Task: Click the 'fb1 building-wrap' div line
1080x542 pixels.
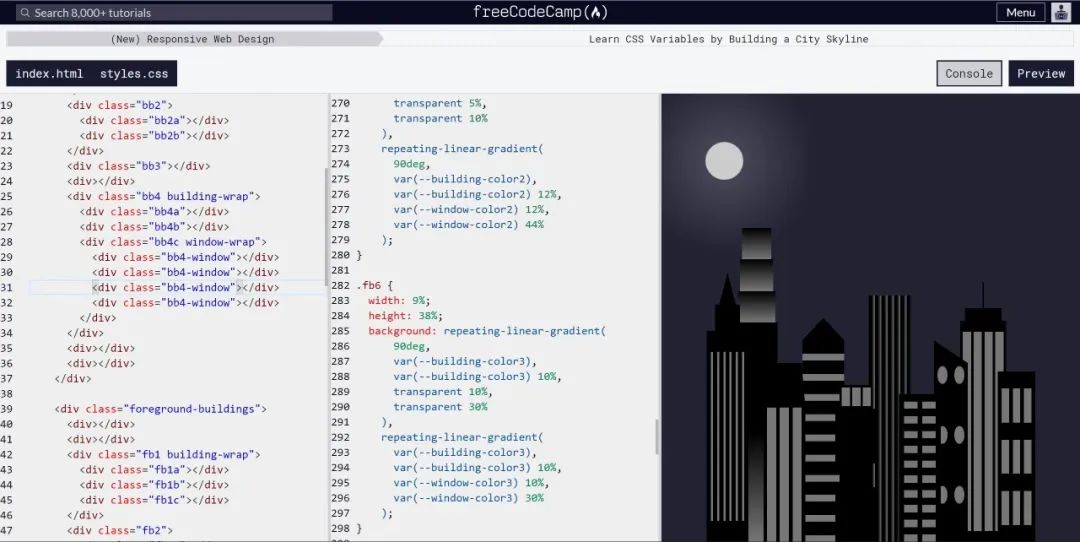Action: click(163, 455)
